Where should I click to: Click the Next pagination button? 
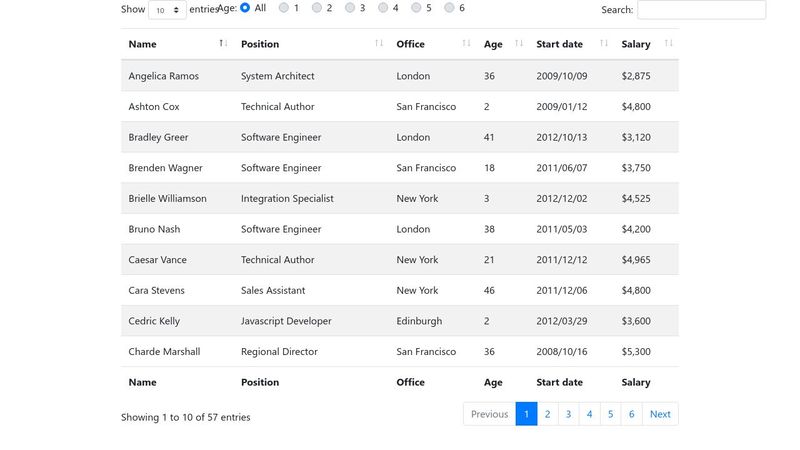click(x=660, y=414)
